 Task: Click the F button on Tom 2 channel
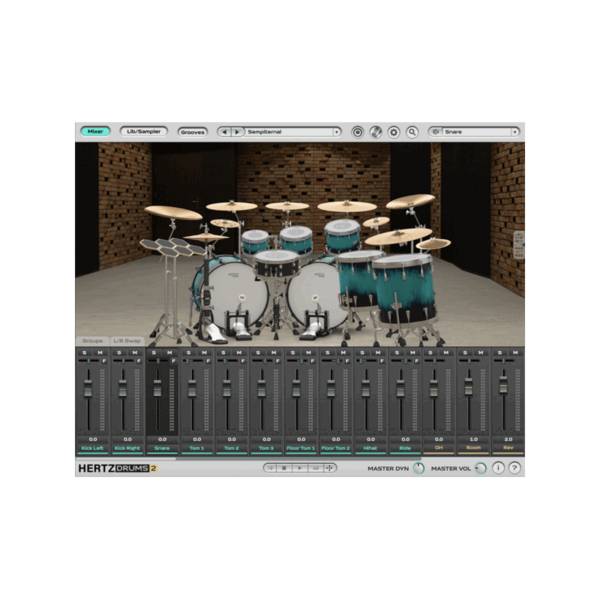click(x=243, y=361)
